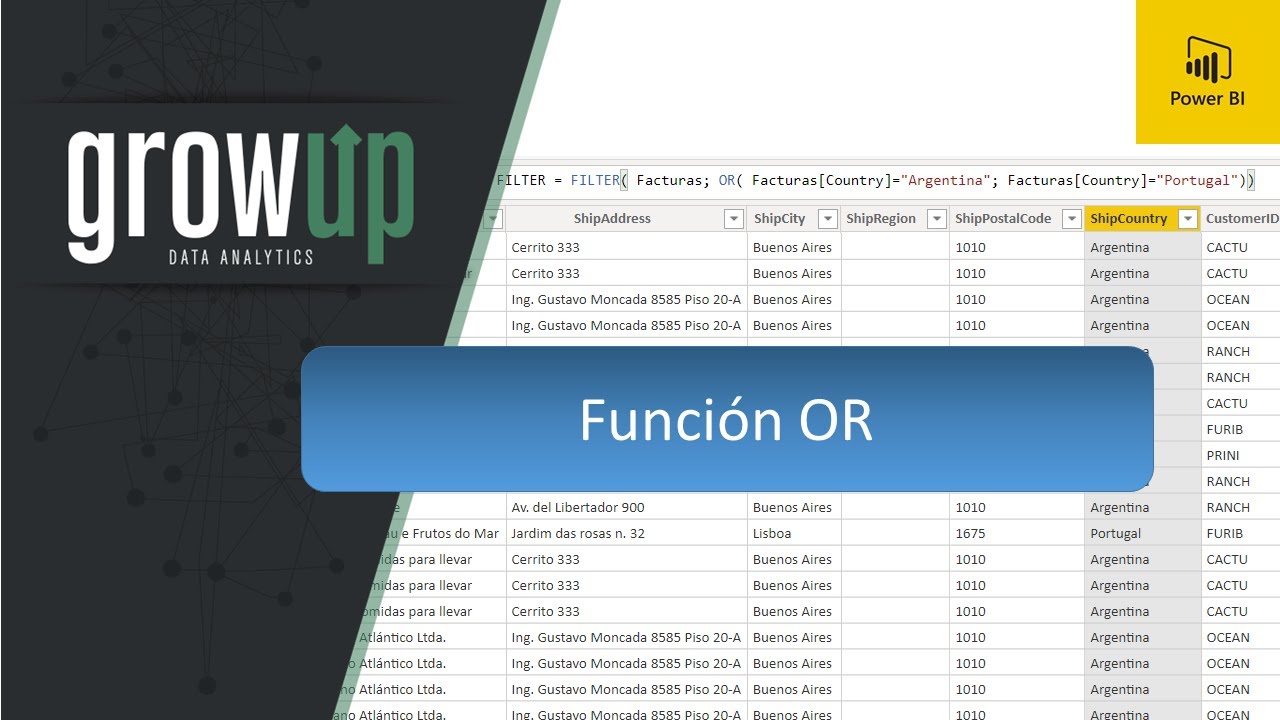Select the "1675" postal code cell
This screenshot has width=1280, height=720.
[1016, 533]
